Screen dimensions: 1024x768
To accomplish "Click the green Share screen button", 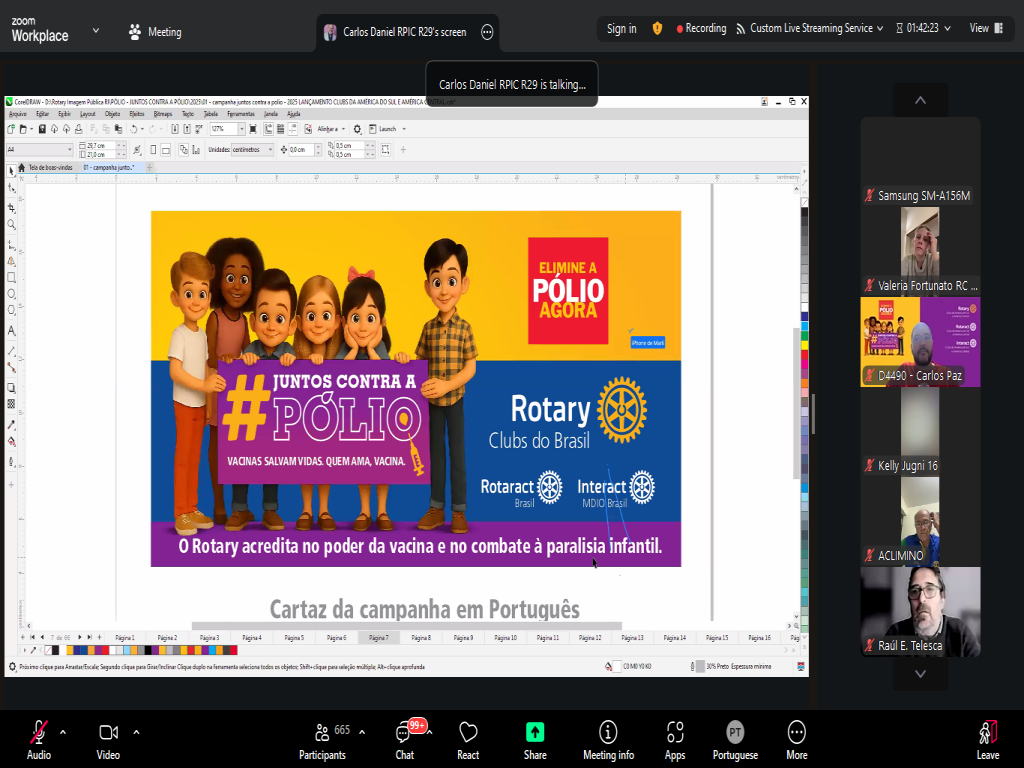I will click(535, 738).
